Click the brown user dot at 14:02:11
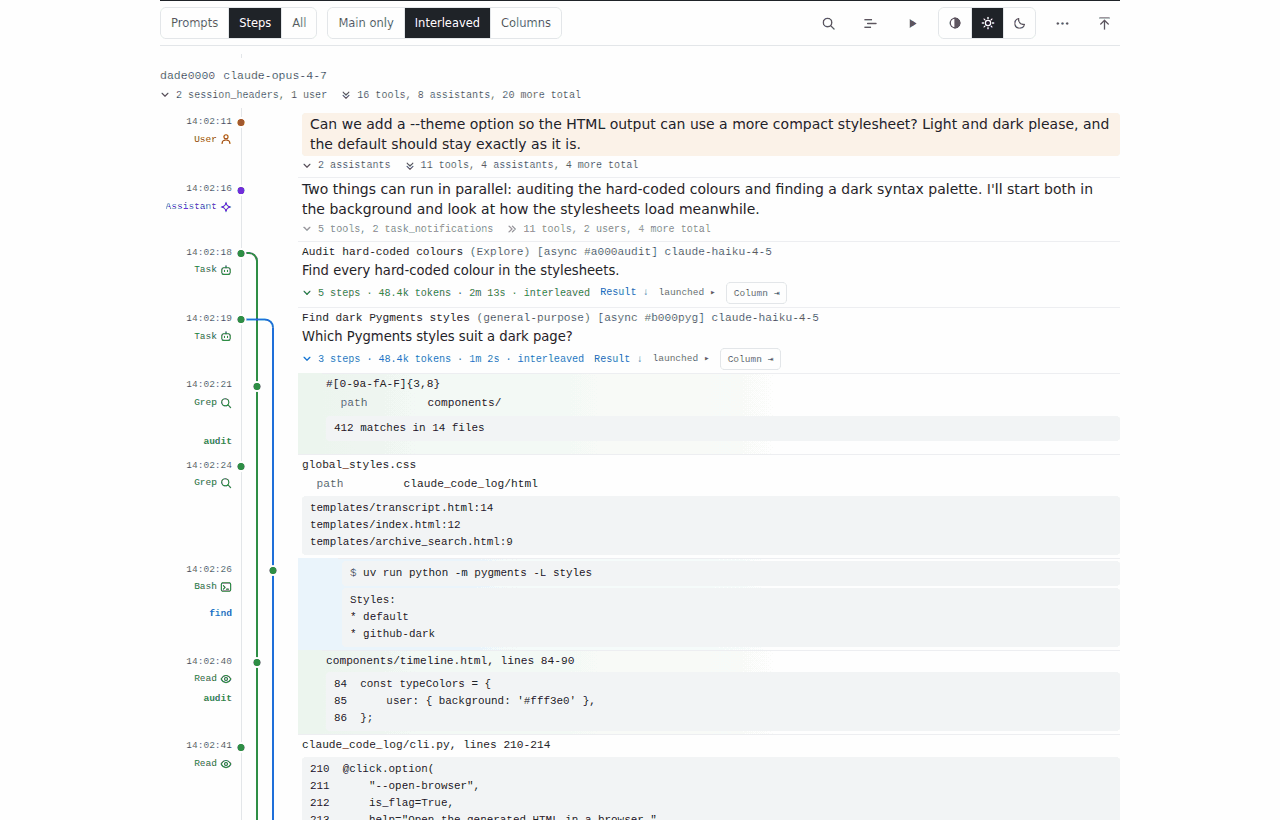1280x820 pixels. coord(241,122)
